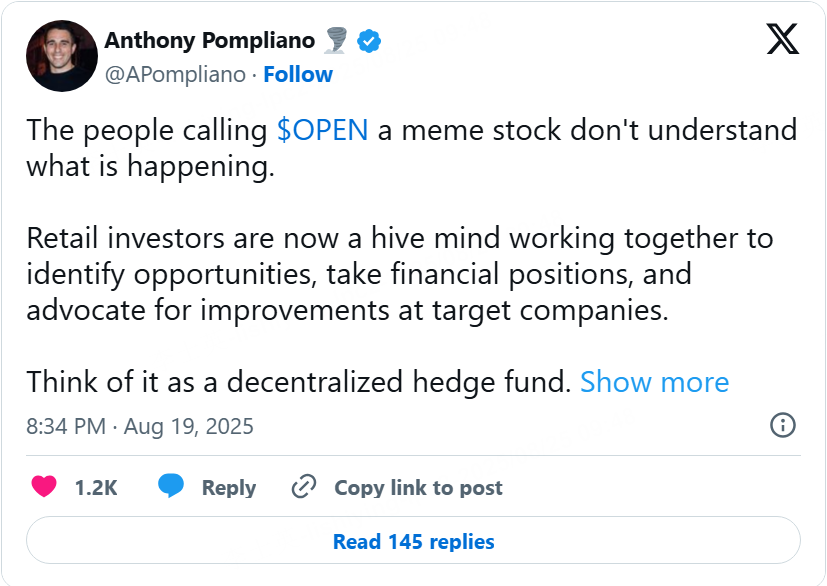Click the X logo in the corner
827x586 pixels.
coord(783,39)
